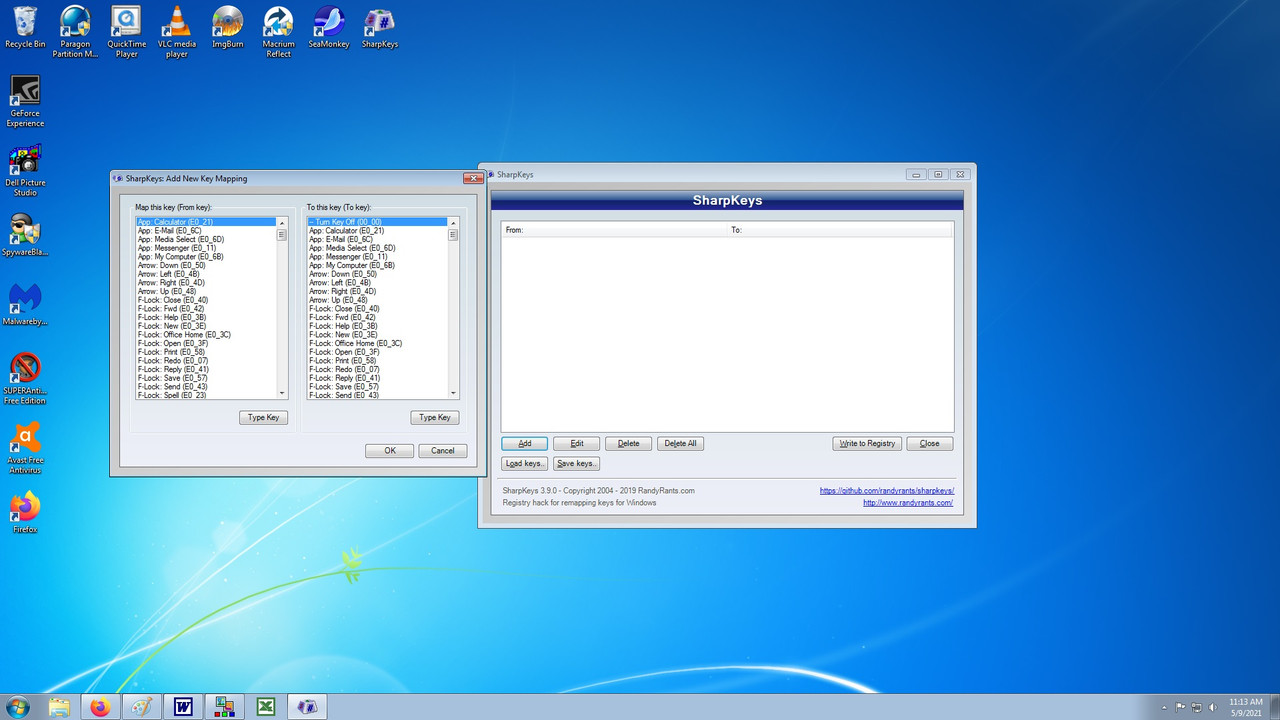Launch Dell Picture Studio desktop icon
Viewport: 1280px width, 720px height.
tap(25, 170)
